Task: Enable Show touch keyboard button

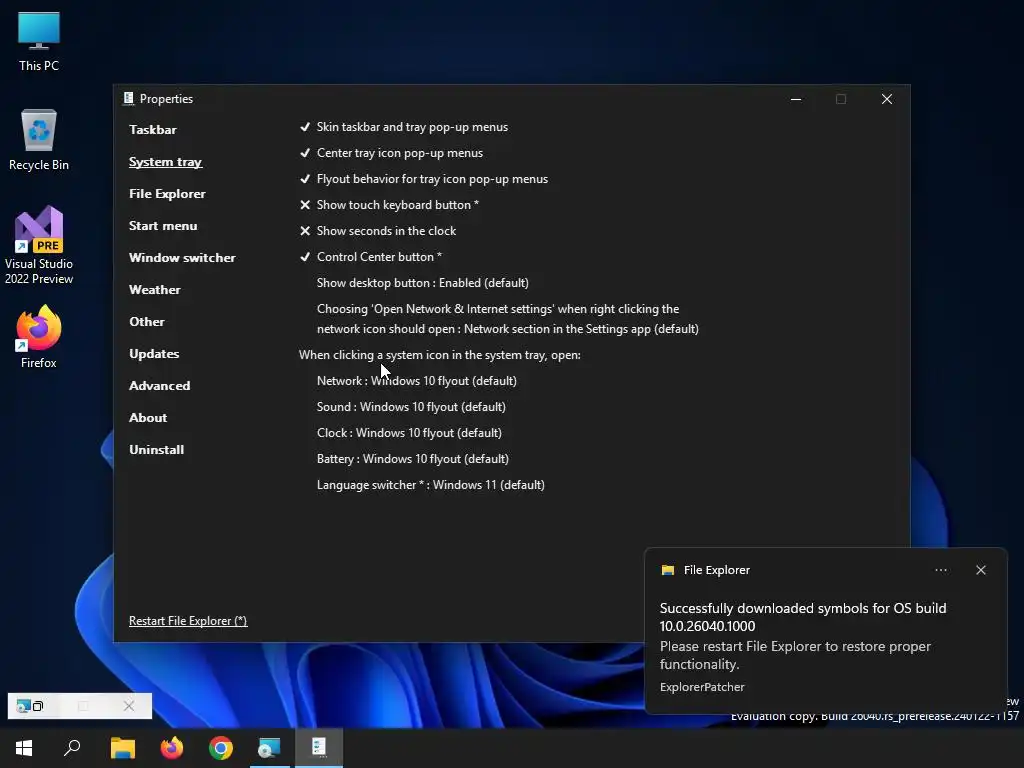Action: point(389,205)
